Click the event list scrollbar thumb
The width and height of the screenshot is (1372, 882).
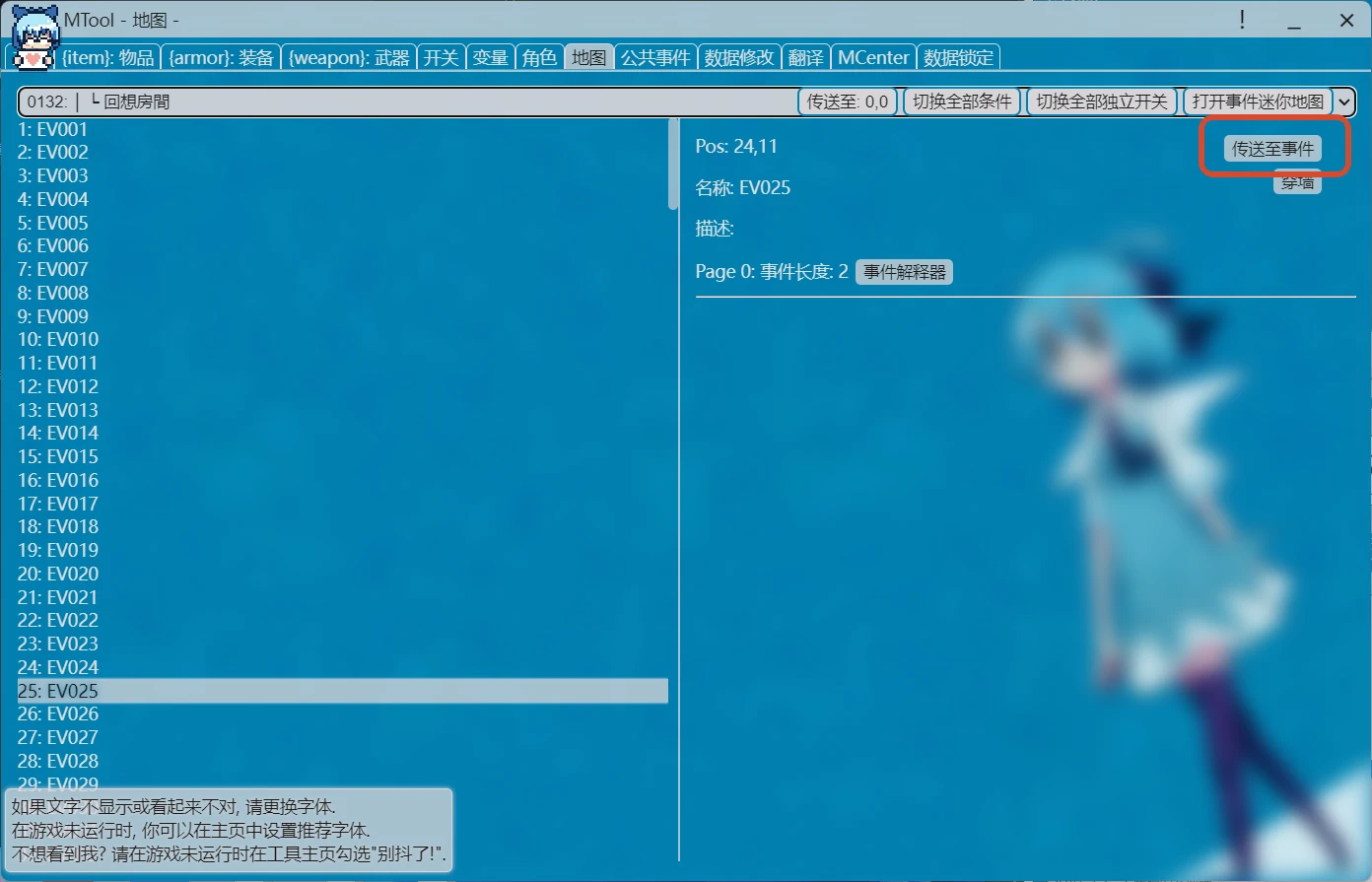pos(673,164)
